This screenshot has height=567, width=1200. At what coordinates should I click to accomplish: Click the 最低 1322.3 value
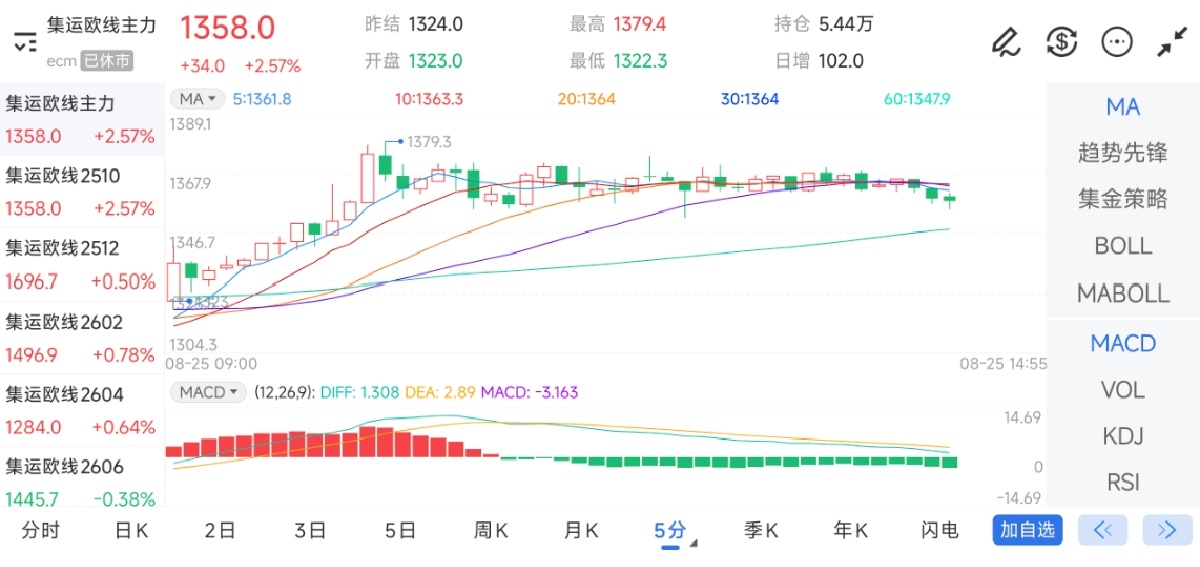(640, 61)
